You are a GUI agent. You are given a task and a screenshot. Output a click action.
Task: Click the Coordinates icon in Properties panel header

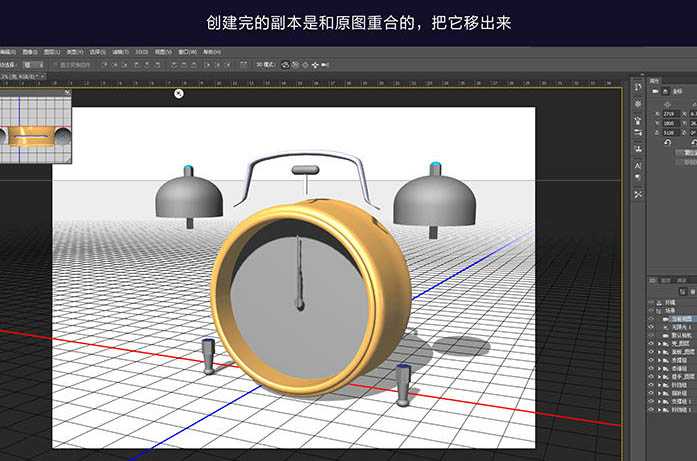[x=666, y=91]
